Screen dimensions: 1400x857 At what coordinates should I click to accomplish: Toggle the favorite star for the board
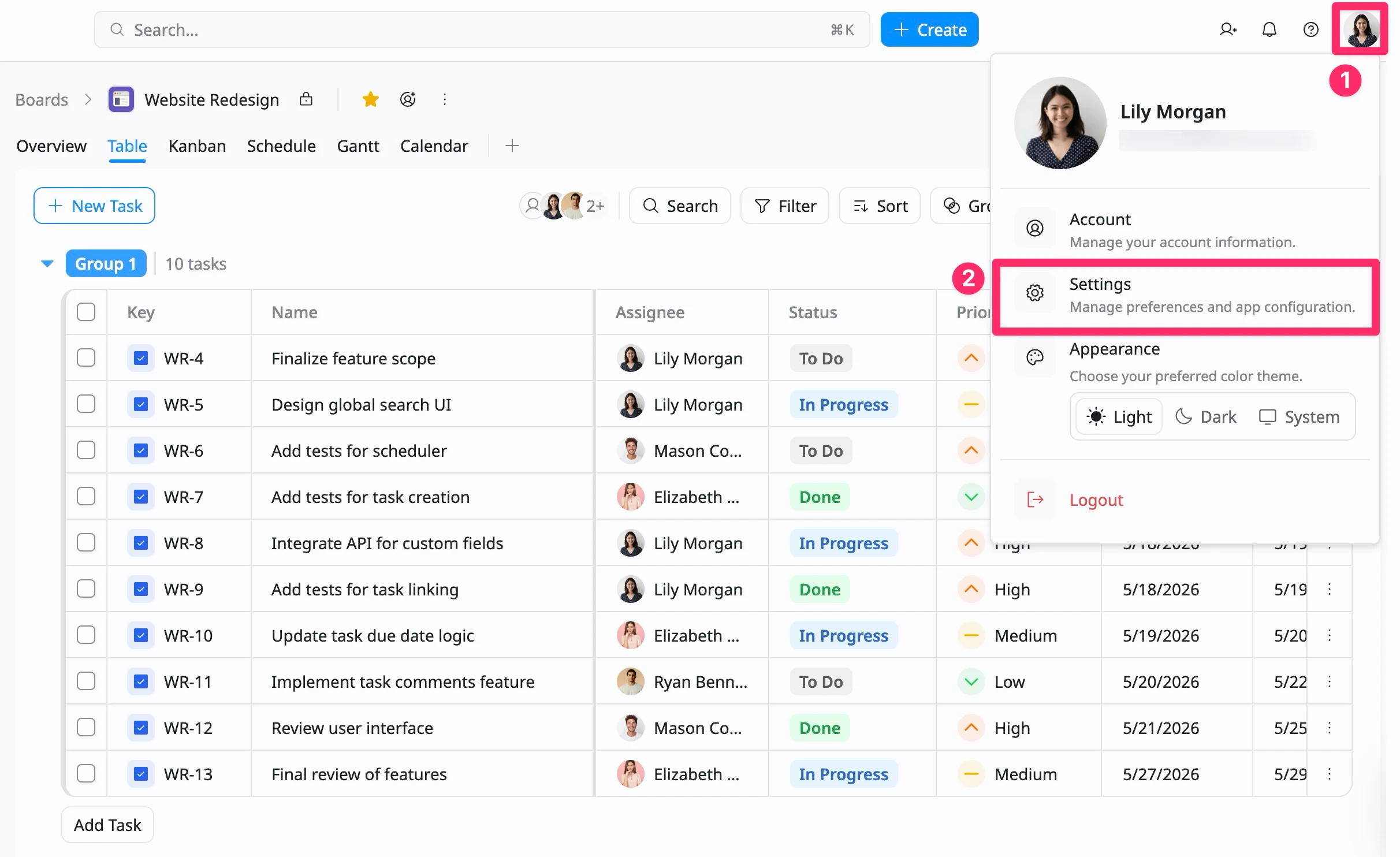point(370,99)
